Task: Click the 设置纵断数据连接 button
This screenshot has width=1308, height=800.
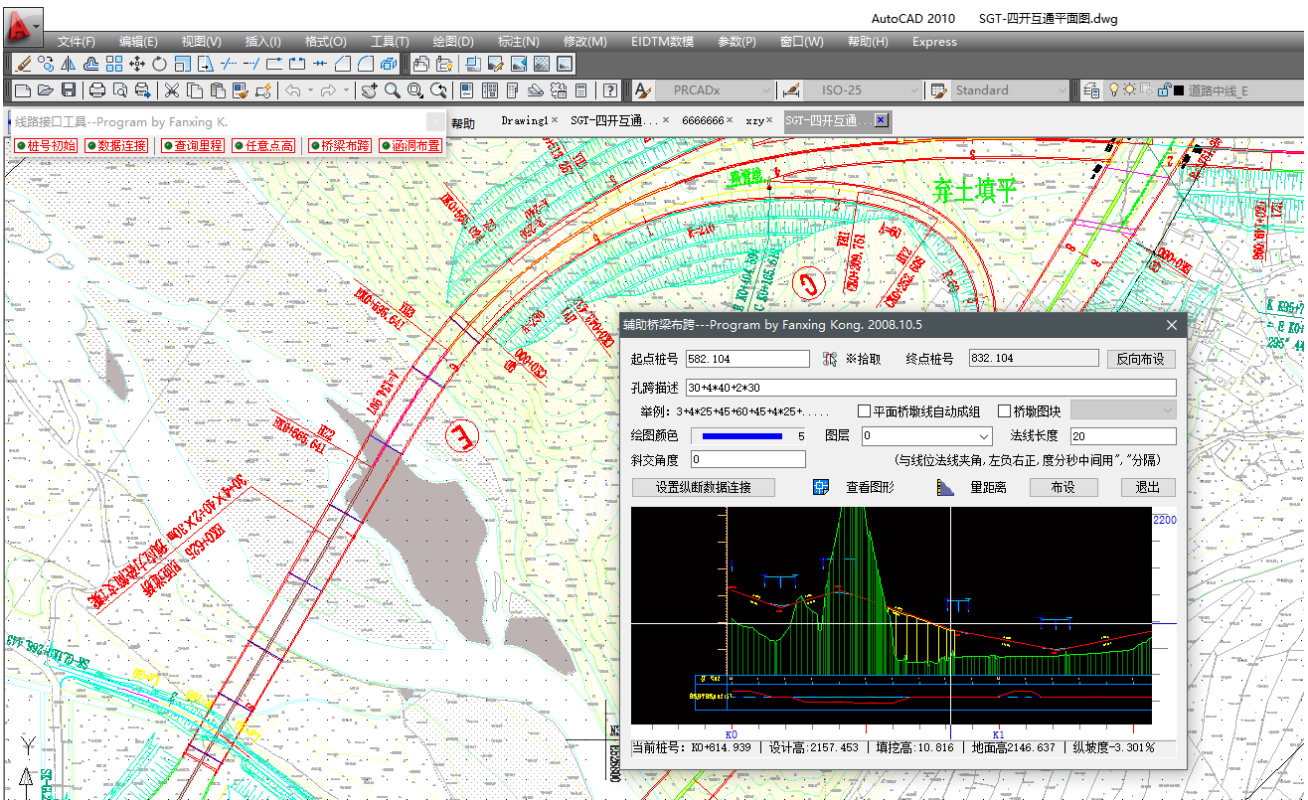Action: [704, 488]
